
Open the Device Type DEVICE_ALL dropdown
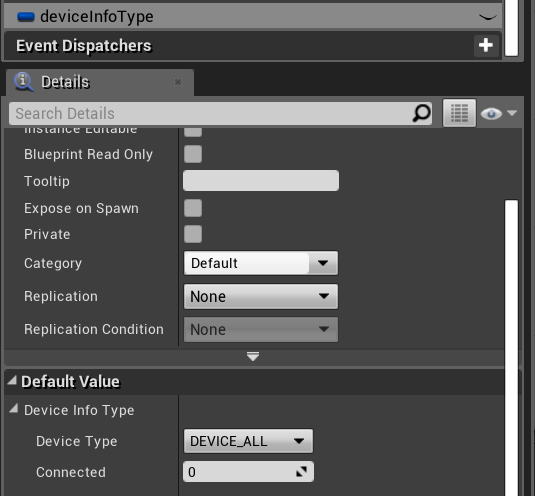click(x=248, y=441)
